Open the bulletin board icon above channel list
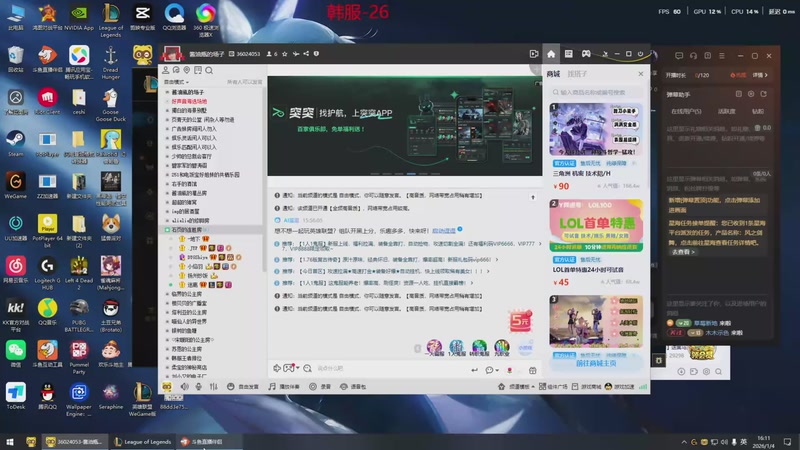 pyautogui.click(x=198, y=70)
